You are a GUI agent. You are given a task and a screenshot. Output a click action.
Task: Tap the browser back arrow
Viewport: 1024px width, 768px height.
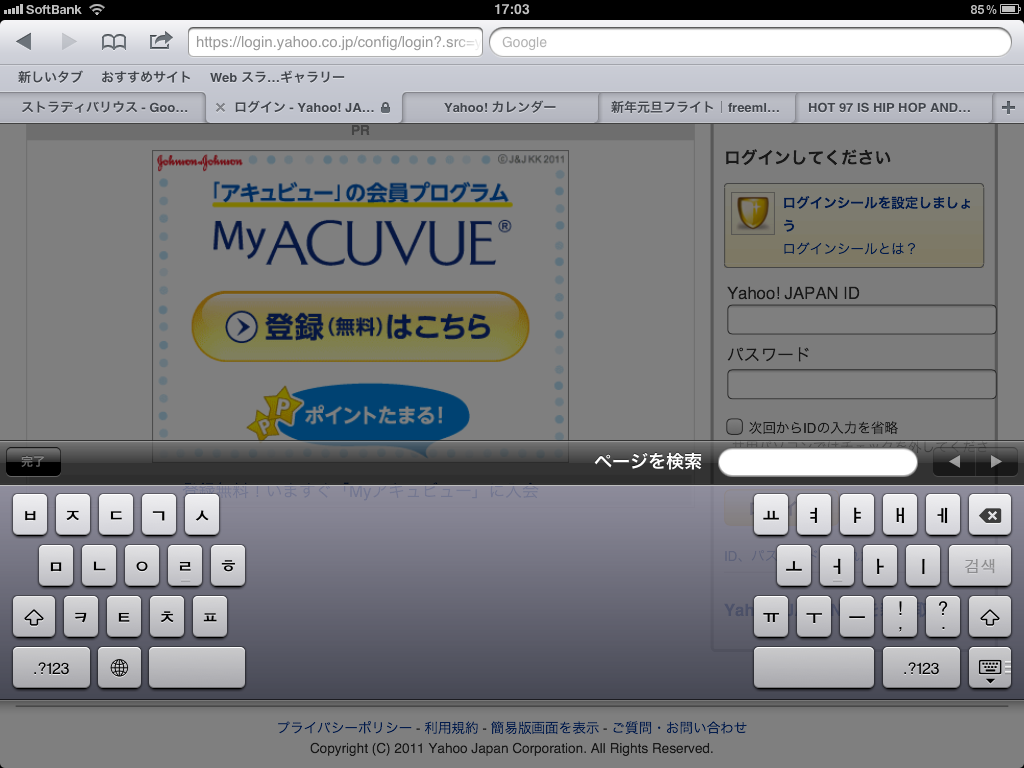24,42
